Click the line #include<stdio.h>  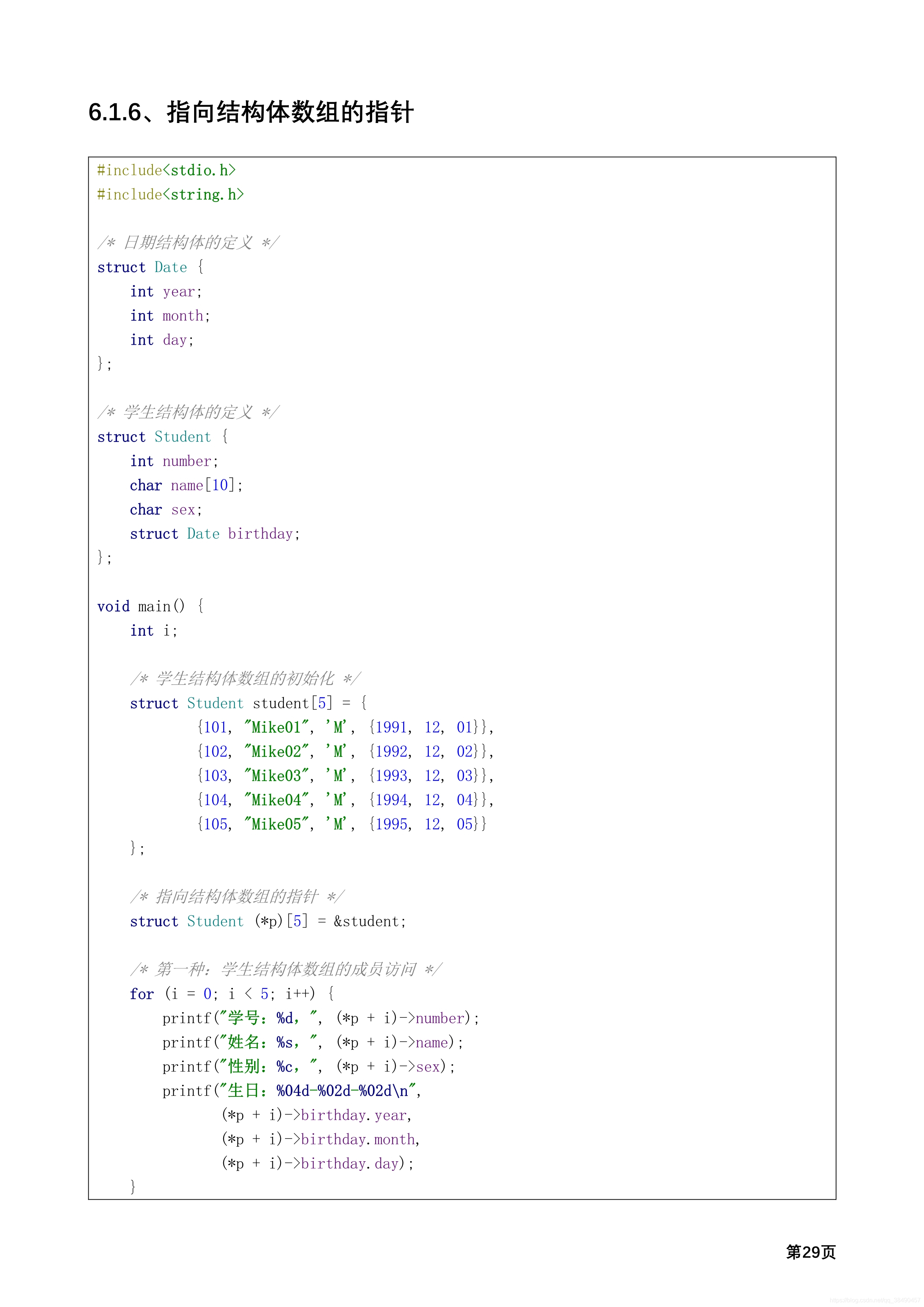point(166,170)
